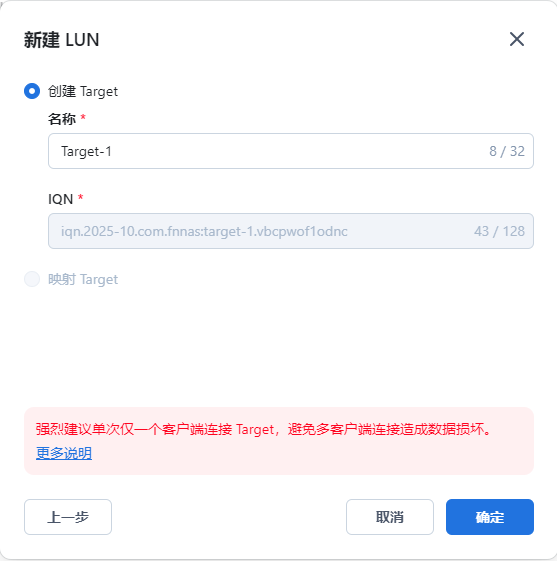Click the 名称 input field
This screenshot has width=557, height=561.
pos(291,151)
